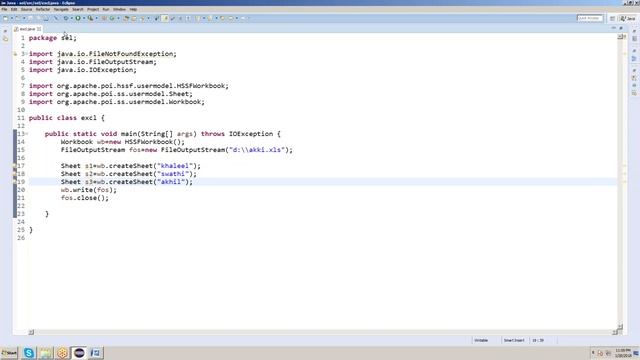Collapse the imports fold at line 3

pyautogui.click(x=26, y=54)
